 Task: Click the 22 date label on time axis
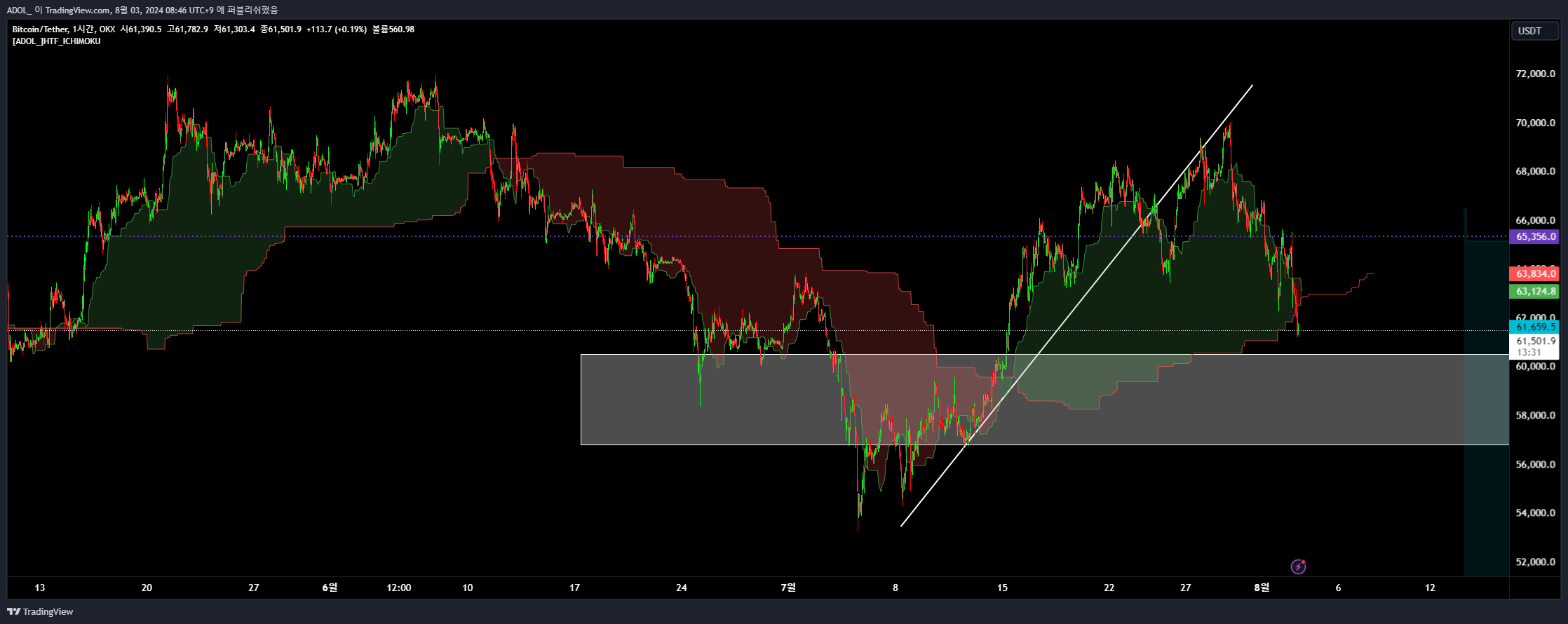(1109, 588)
